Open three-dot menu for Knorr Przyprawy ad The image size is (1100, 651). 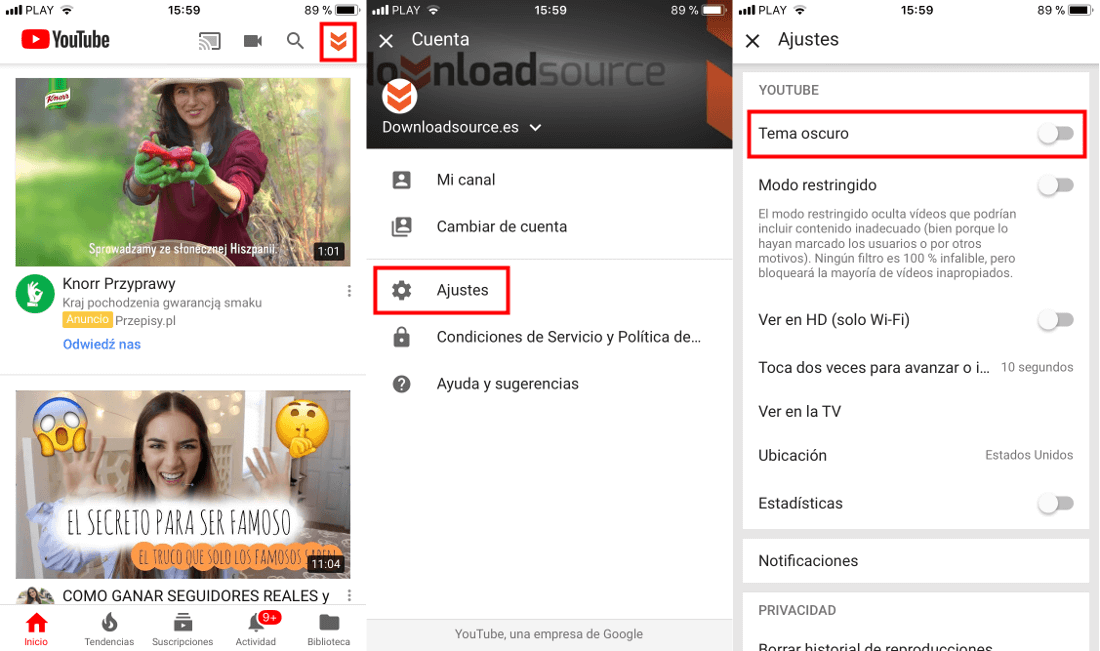coord(349,290)
